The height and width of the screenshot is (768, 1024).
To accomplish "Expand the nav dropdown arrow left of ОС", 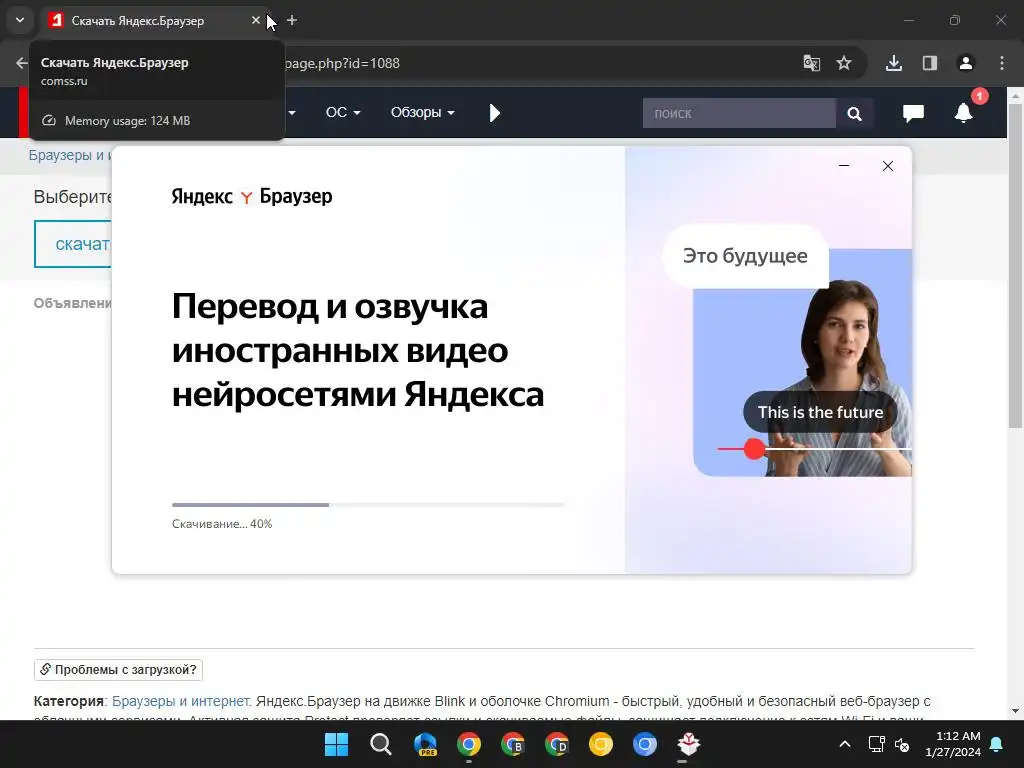I will point(292,112).
